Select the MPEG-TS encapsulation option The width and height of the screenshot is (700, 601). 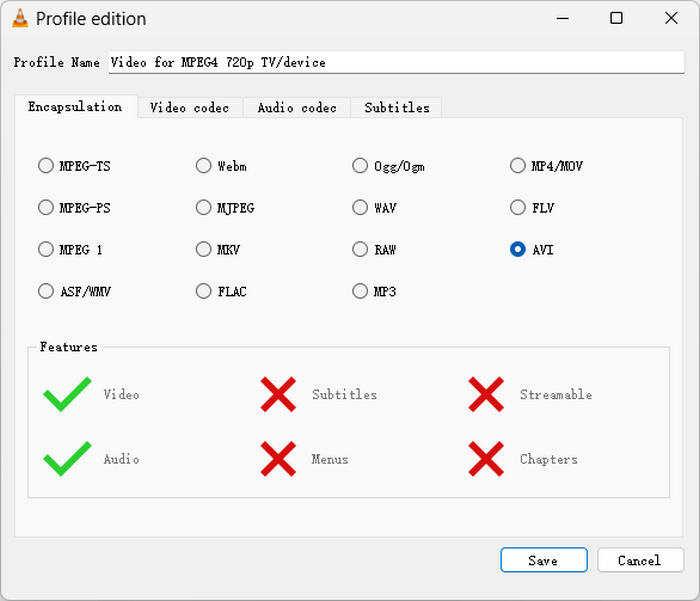pos(74,166)
